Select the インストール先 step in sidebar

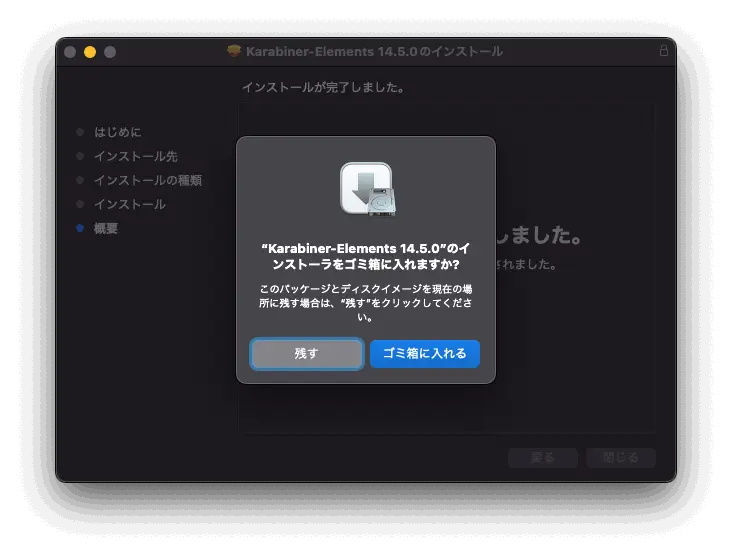pos(136,156)
